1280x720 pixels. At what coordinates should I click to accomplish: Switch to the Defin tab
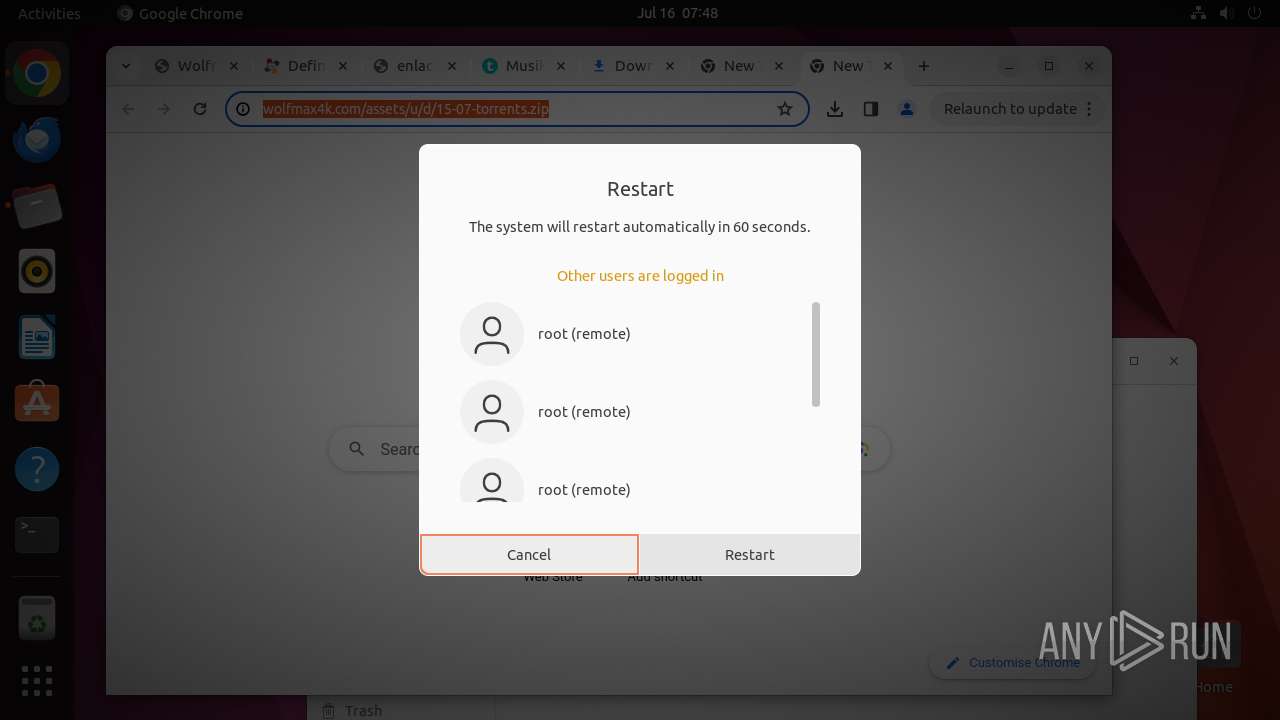(305, 66)
